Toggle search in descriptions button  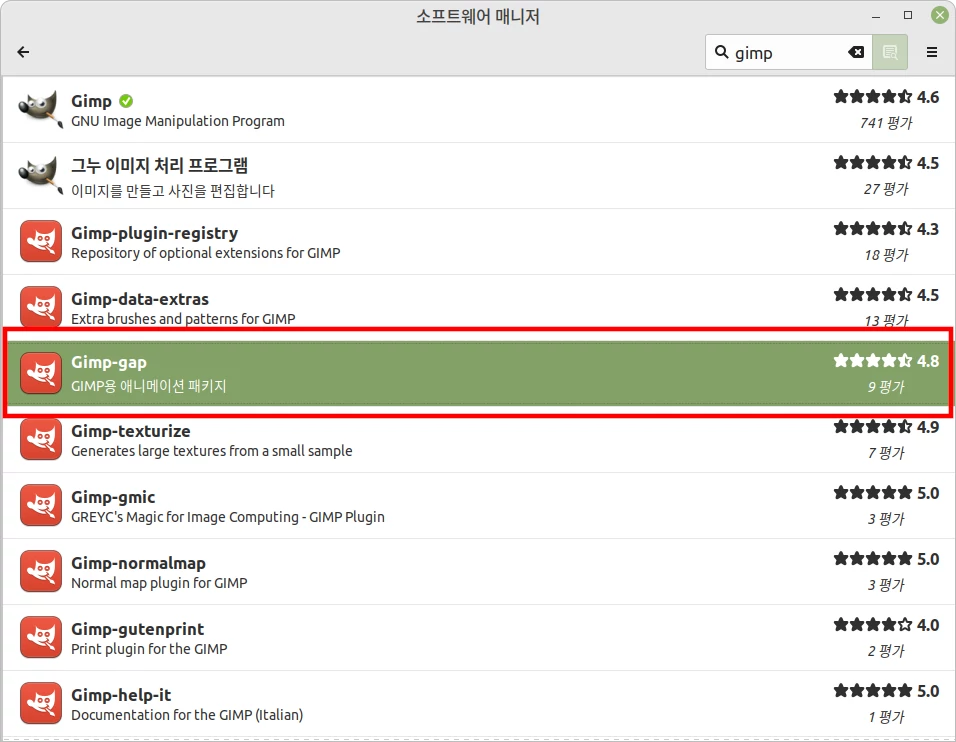(x=890, y=52)
